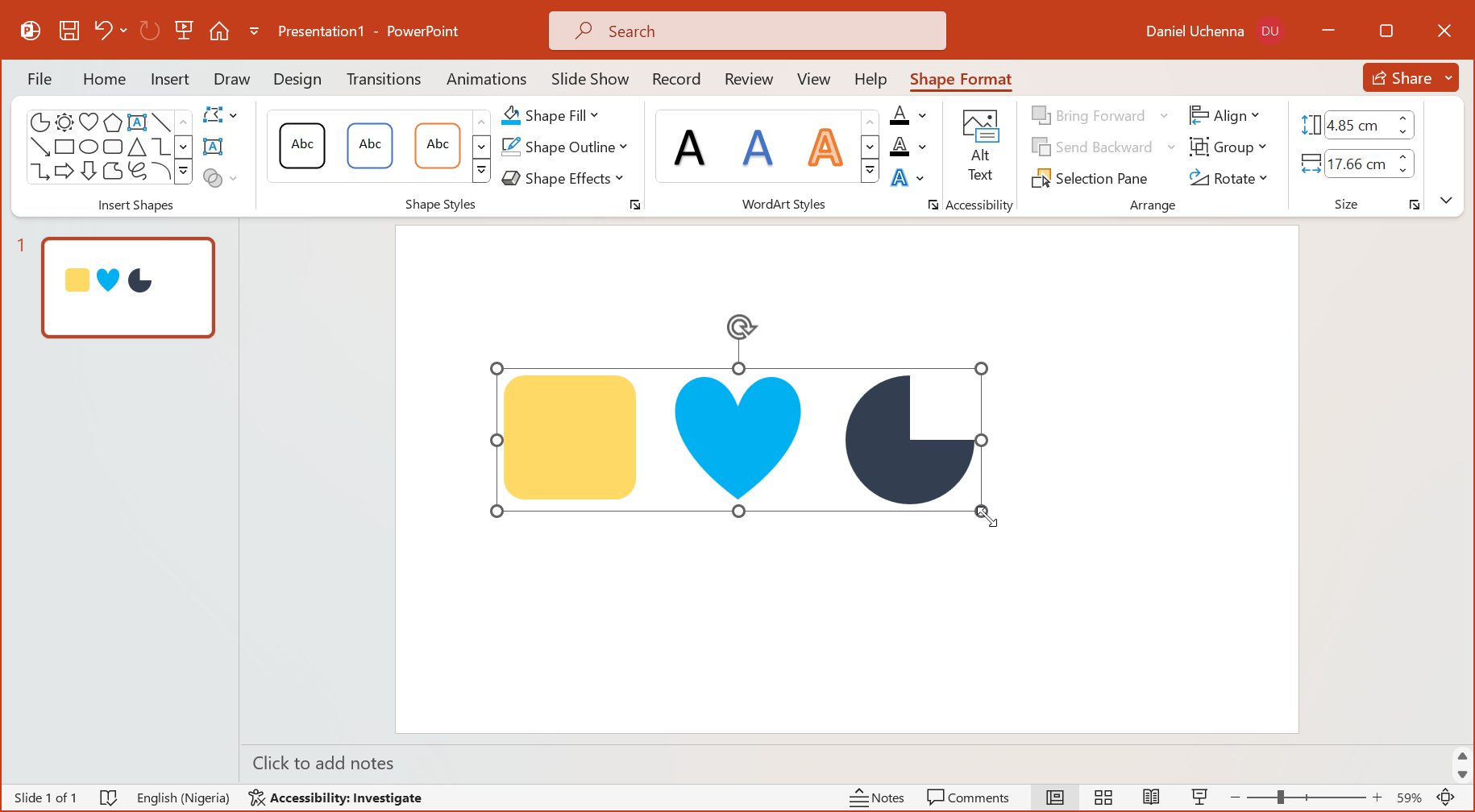
Task: Click the Edit Shape icon
Action: pyautogui.click(x=213, y=115)
